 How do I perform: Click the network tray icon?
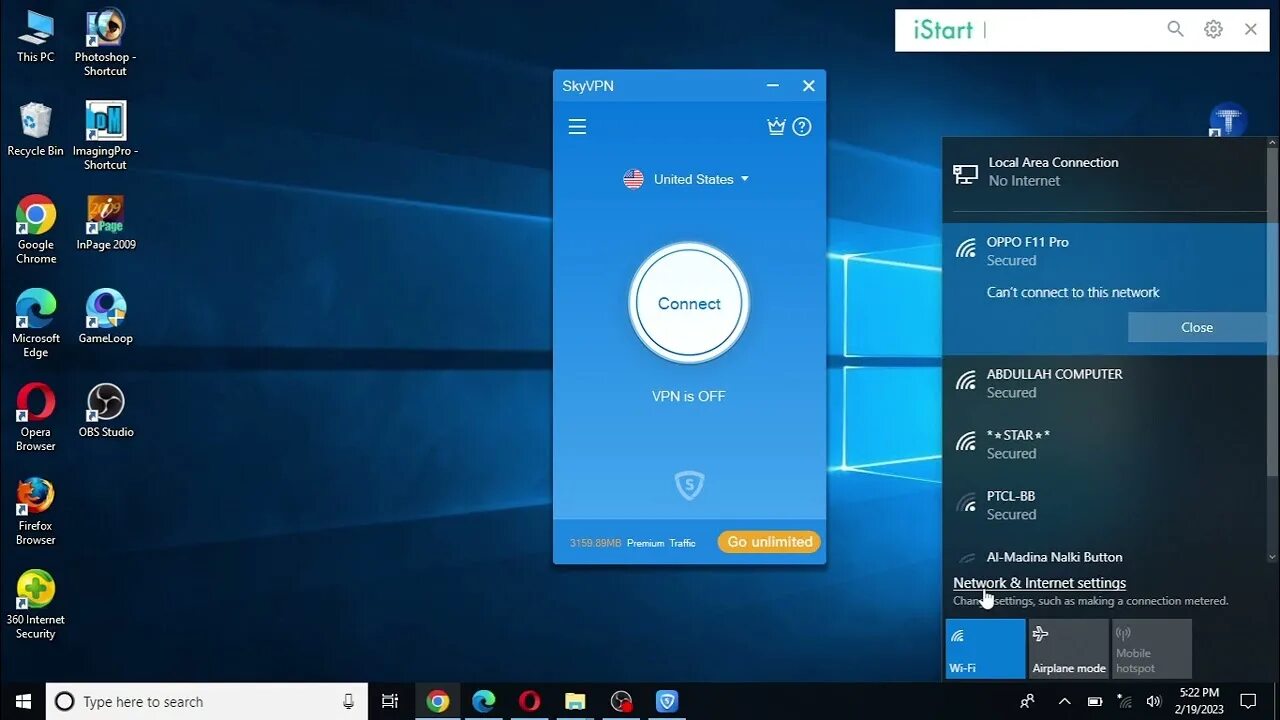(1124, 701)
